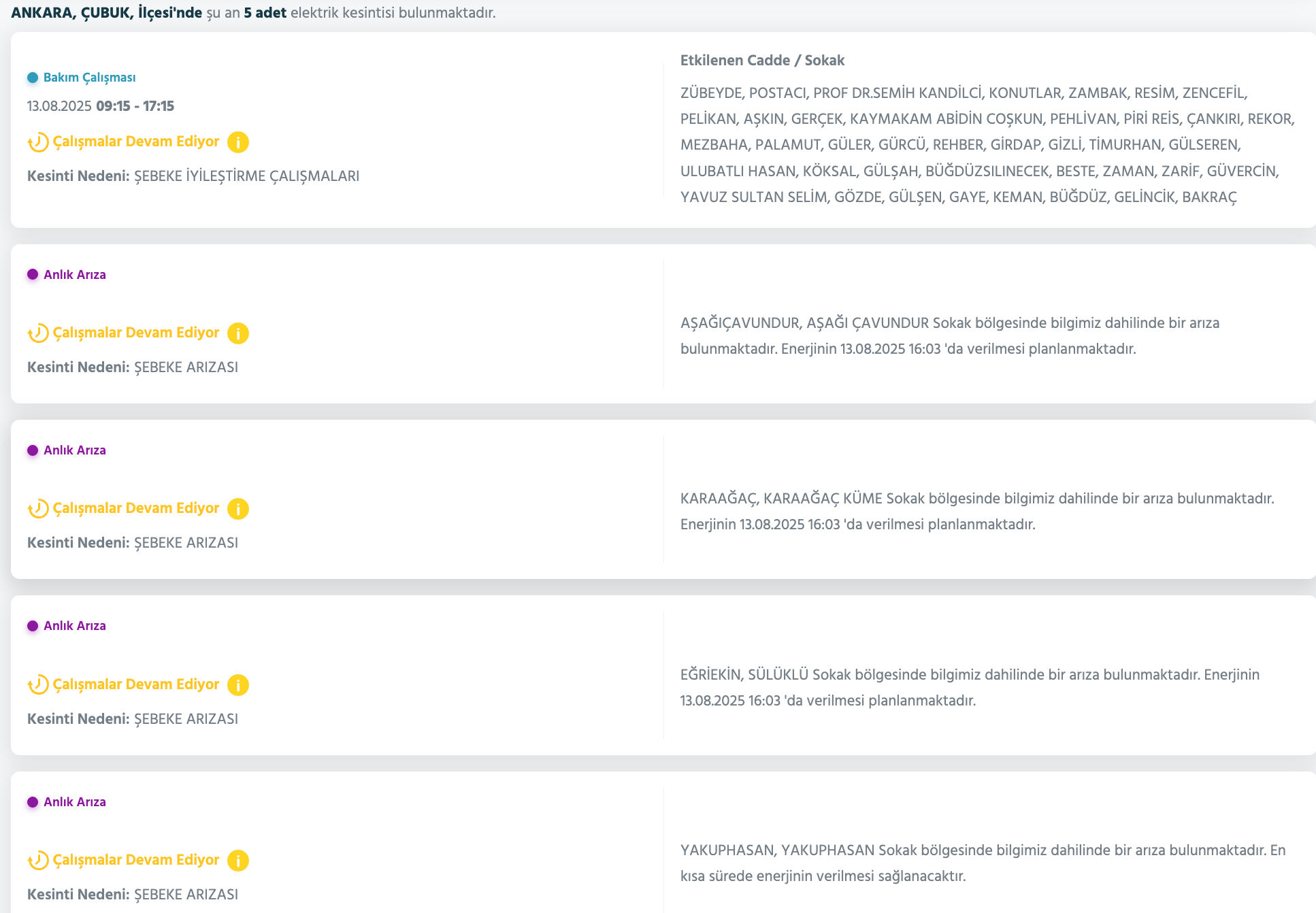Click the blue Bakım Çalışması status dot
Viewport: 1316px width, 913px height.
[x=33, y=78]
